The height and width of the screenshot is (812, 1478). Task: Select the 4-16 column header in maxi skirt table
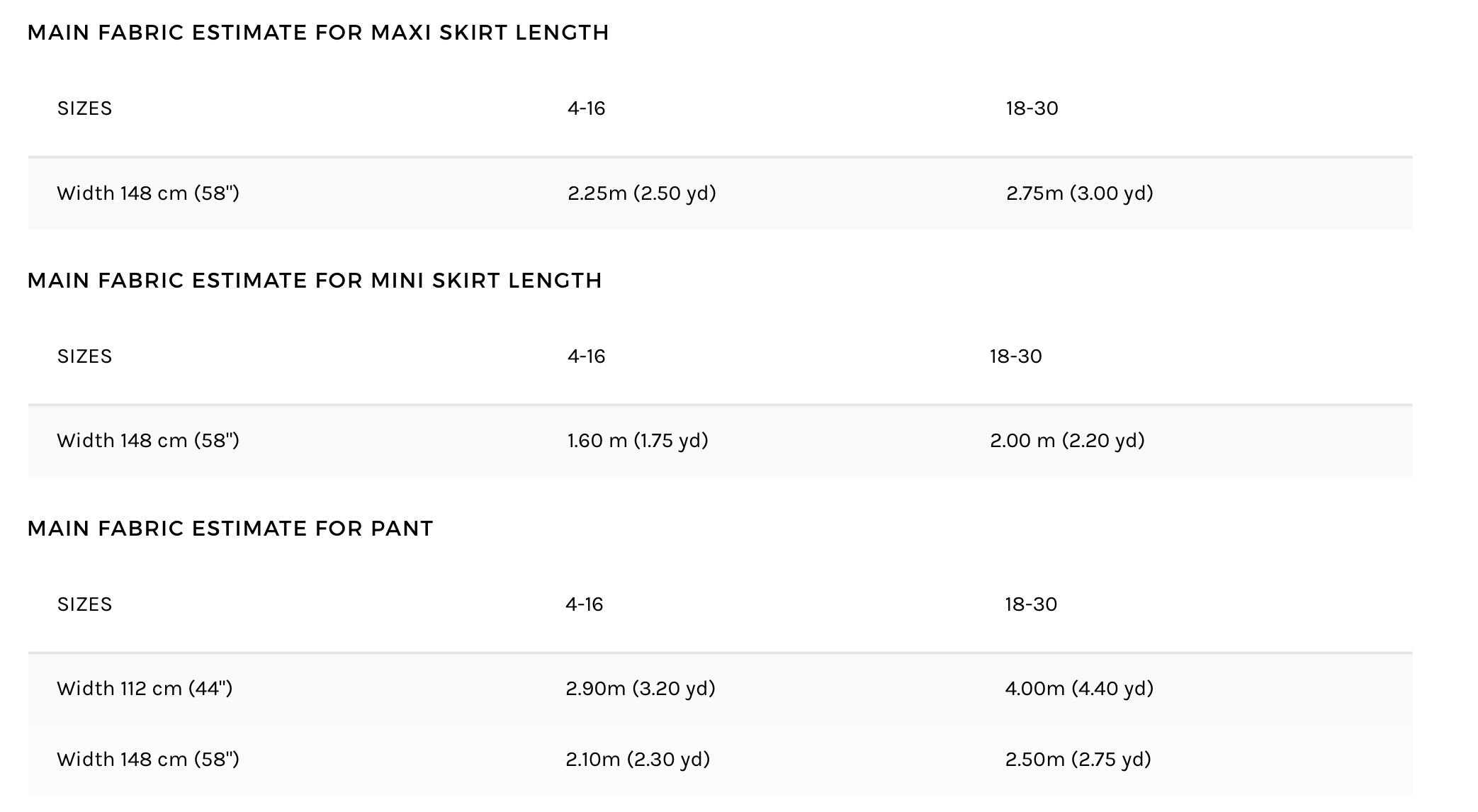[x=586, y=108]
